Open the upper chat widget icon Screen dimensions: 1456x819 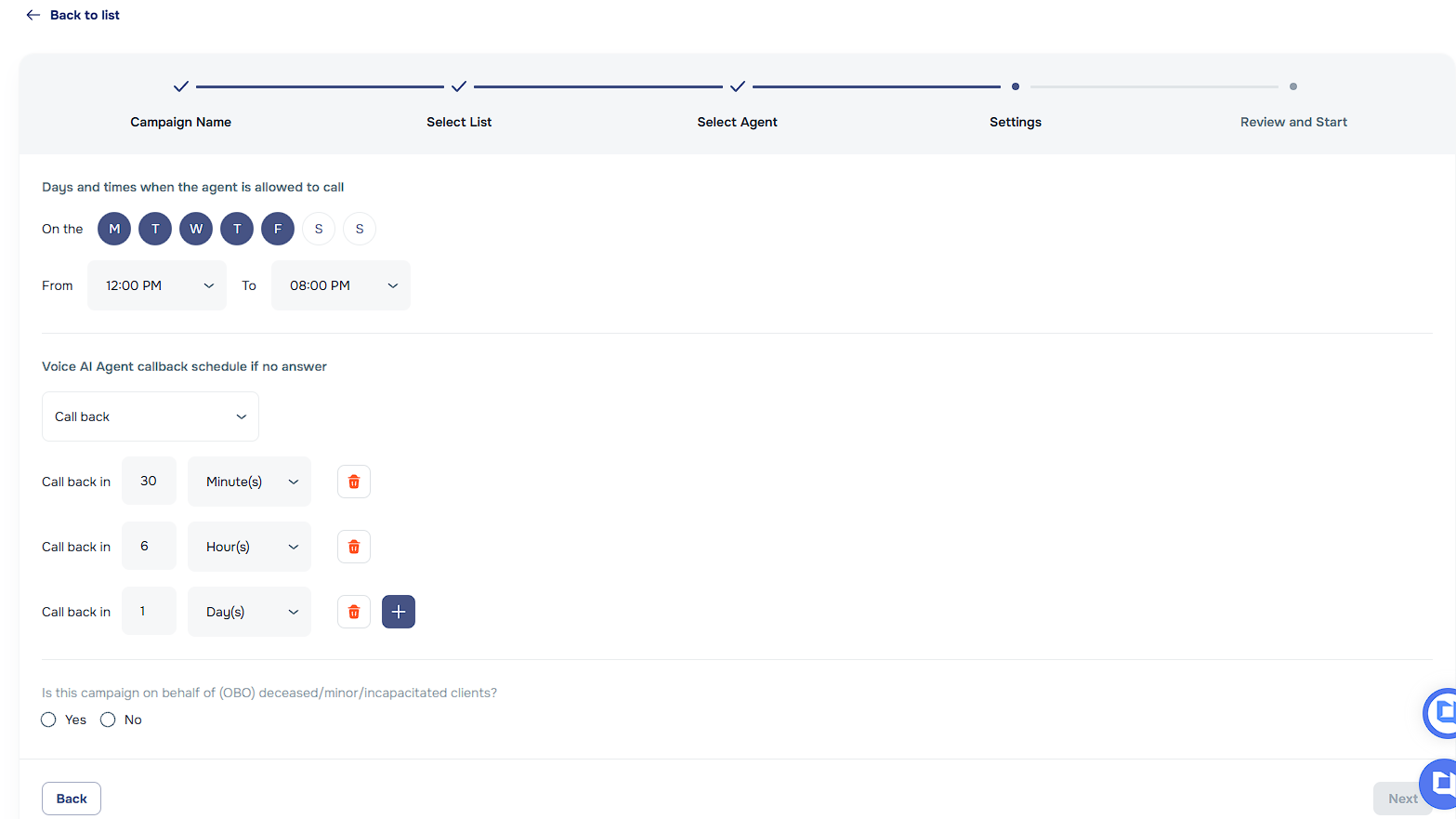pos(1441,712)
